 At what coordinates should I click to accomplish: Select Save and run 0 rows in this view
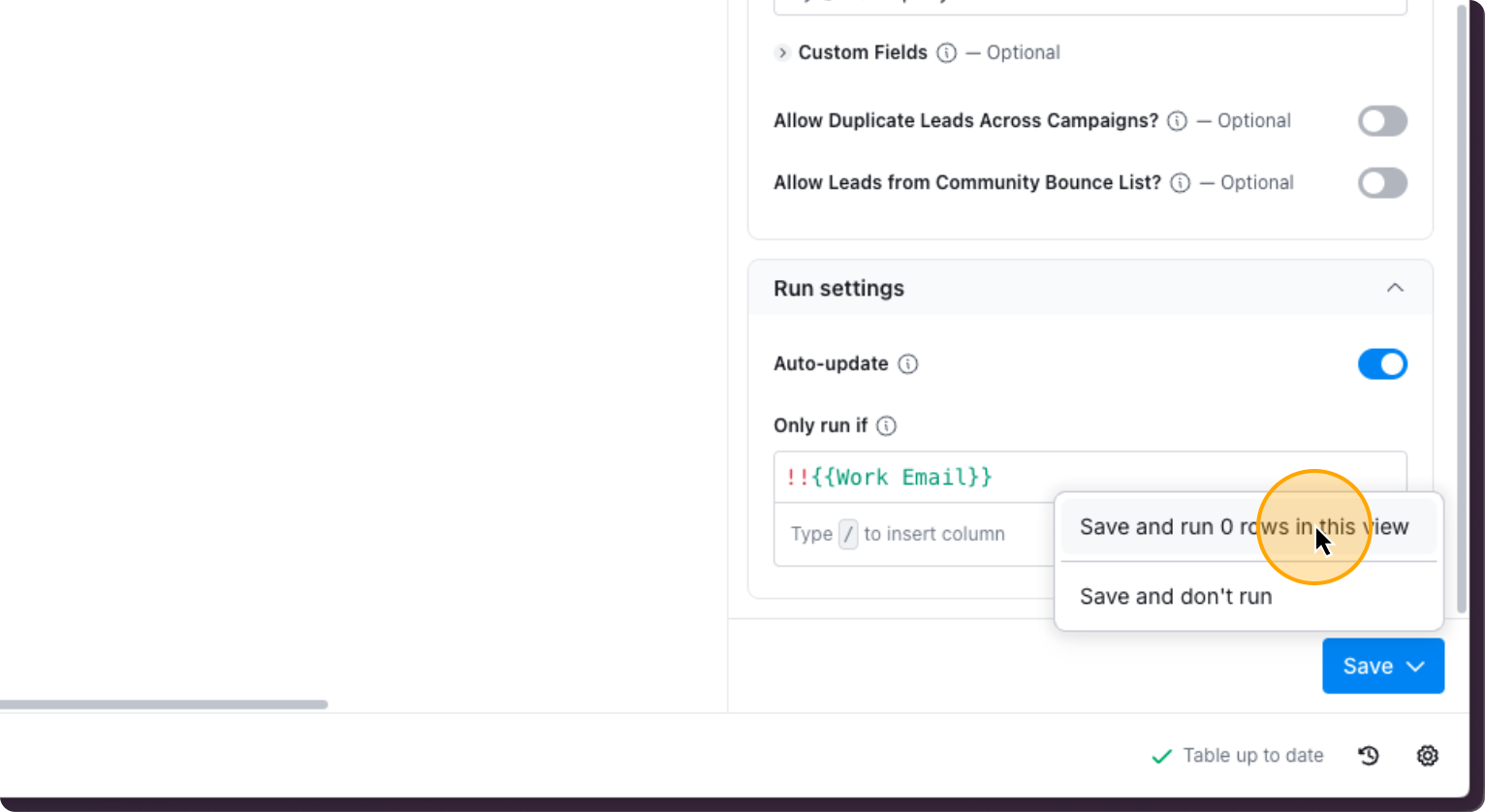point(1244,526)
